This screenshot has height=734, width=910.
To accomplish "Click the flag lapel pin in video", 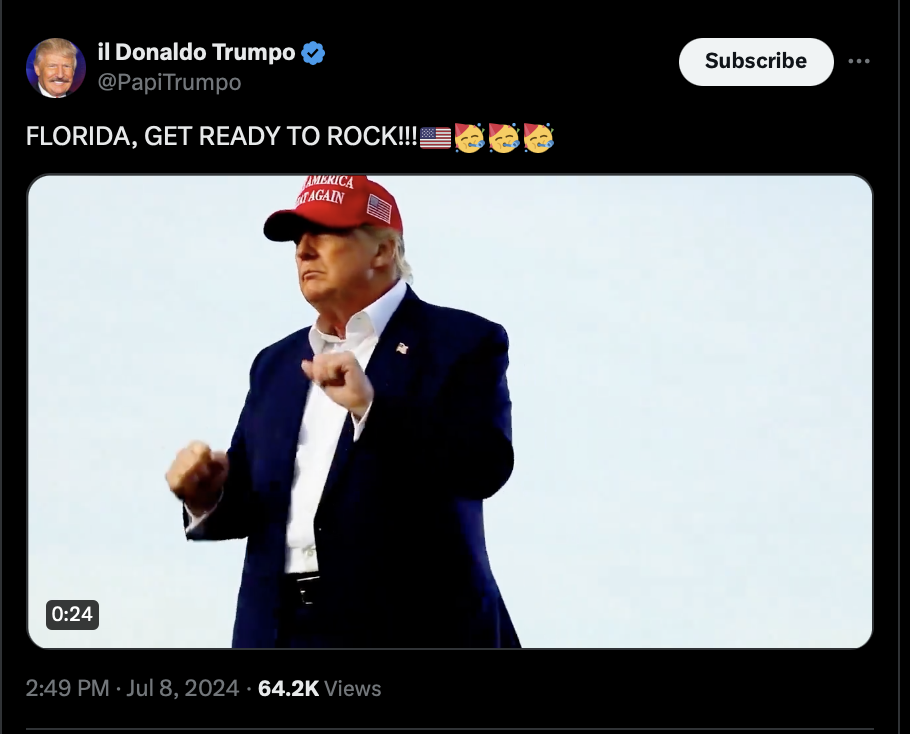I will coord(402,348).
